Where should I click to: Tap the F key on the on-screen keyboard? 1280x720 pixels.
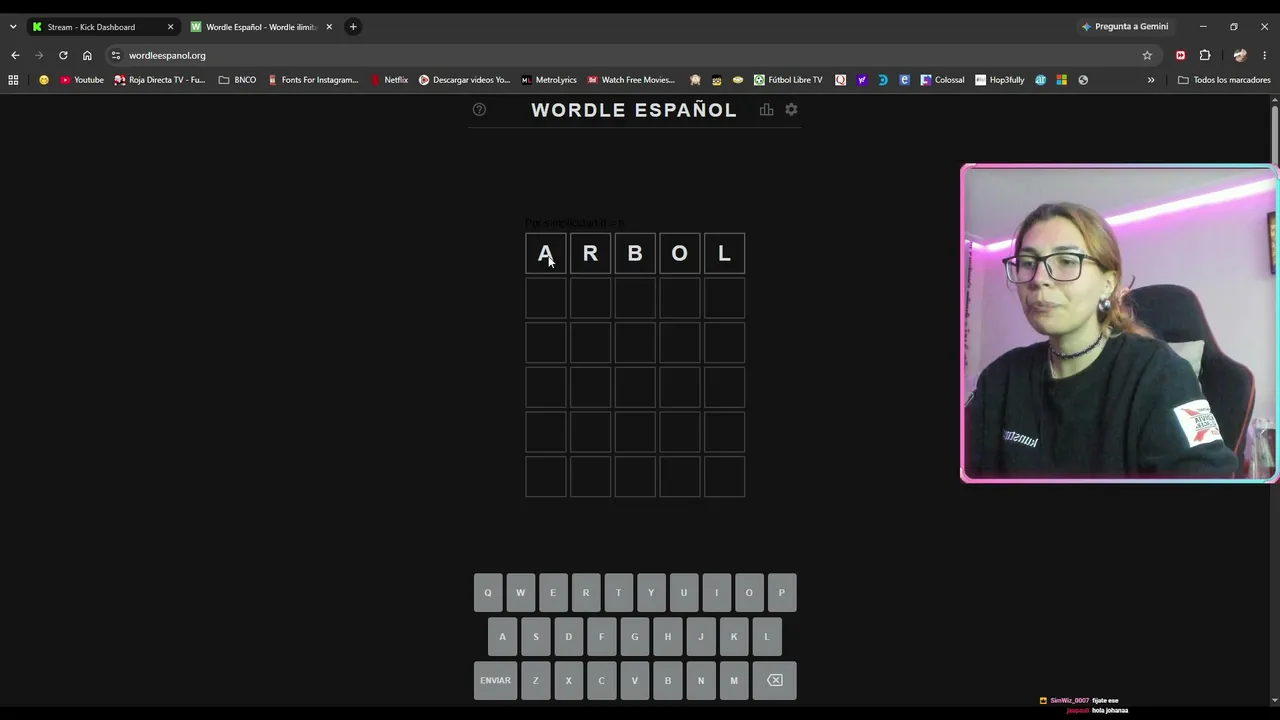[601, 636]
